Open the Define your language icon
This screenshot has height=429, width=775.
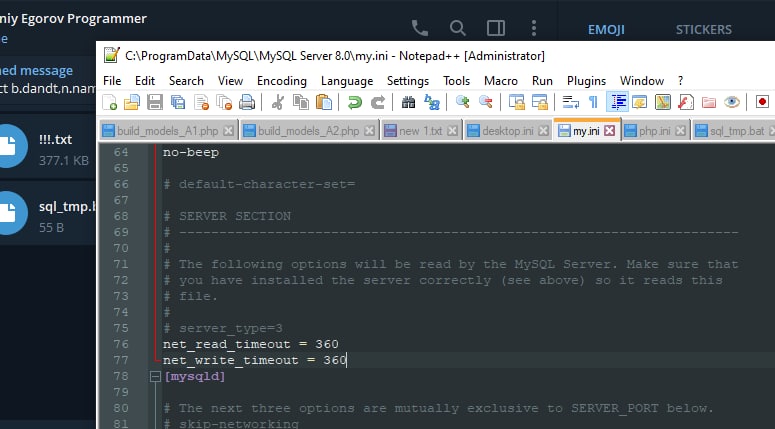click(640, 102)
